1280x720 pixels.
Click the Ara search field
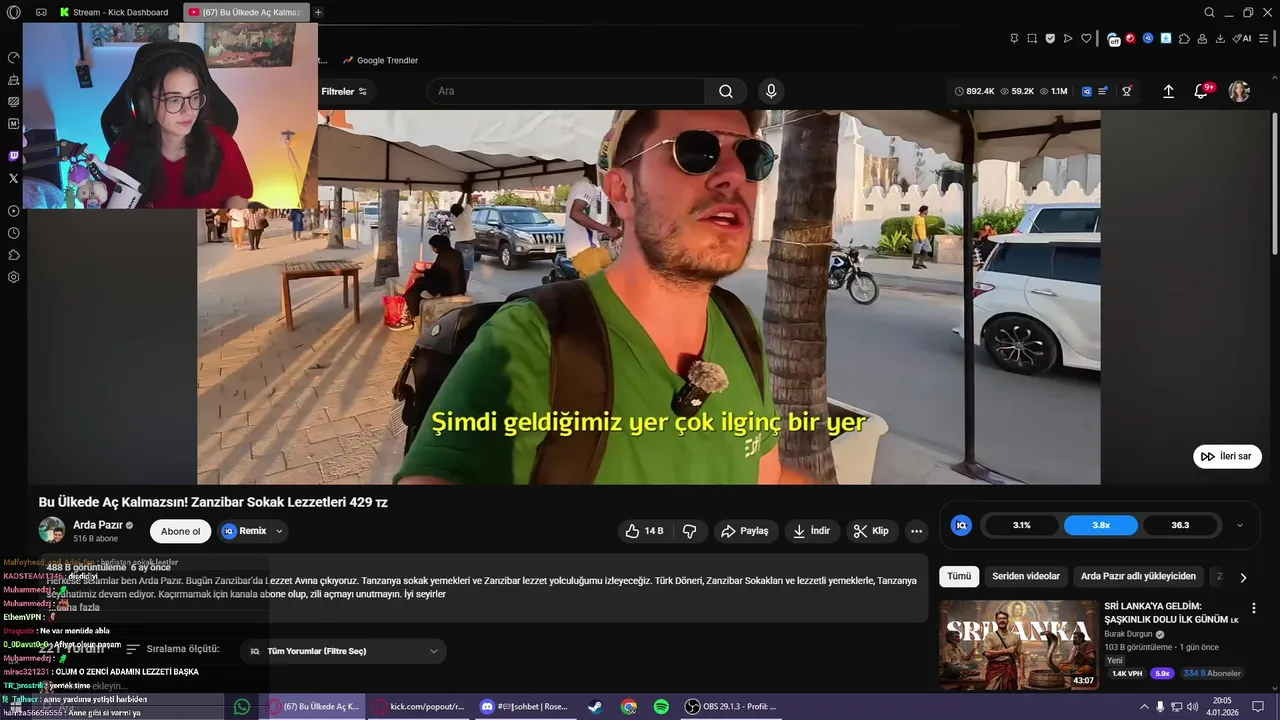(566, 91)
